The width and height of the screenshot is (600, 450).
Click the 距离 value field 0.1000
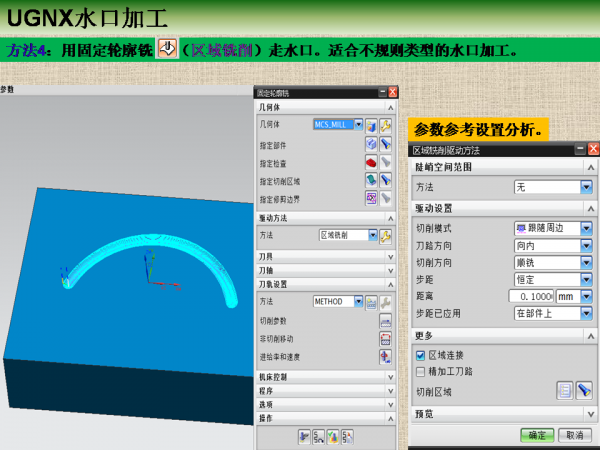click(531, 296)
